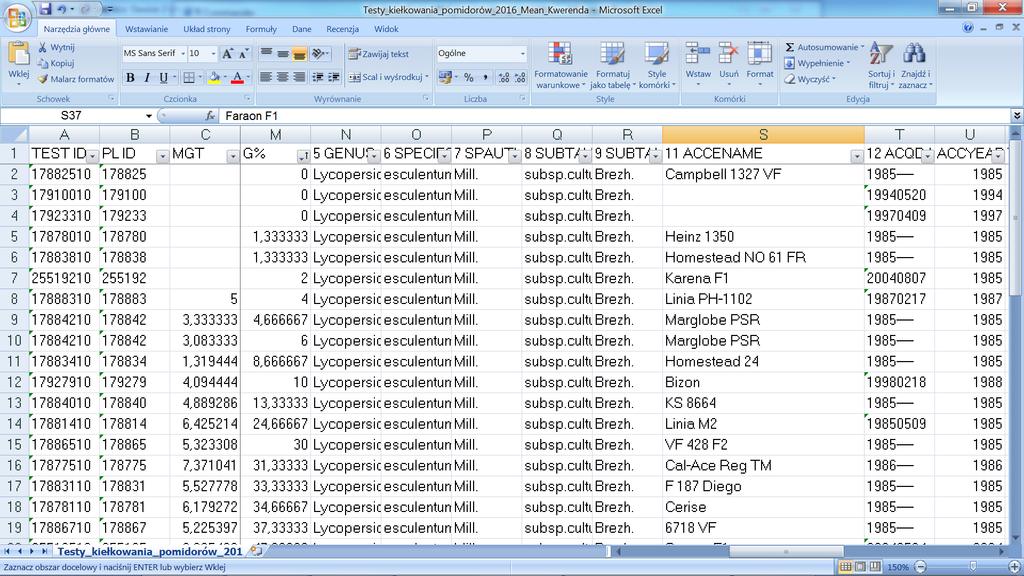Expand the Name Box dropdown arrow

[149, 116]
